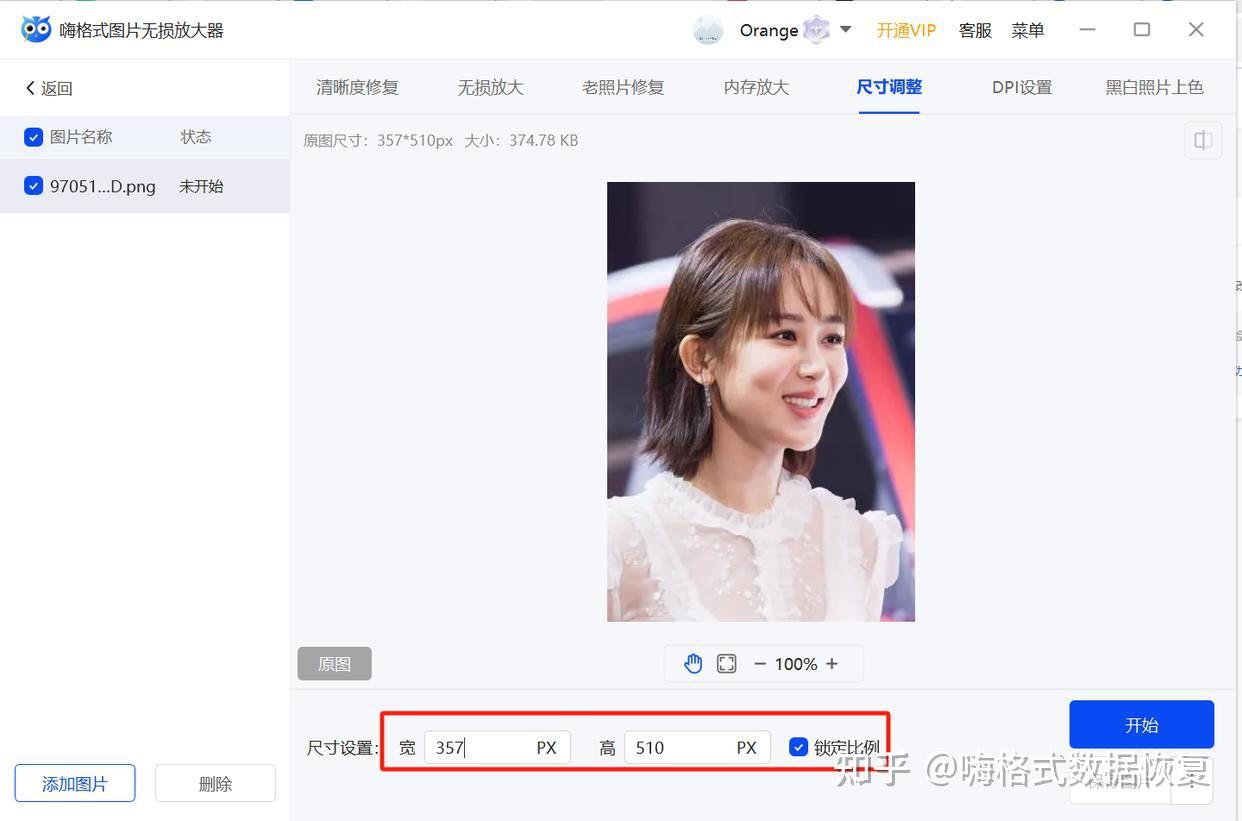The height and width of the screenshot is (821, 1242).
Task: Click the zoom-out minus icon
Action: [759, 663]
